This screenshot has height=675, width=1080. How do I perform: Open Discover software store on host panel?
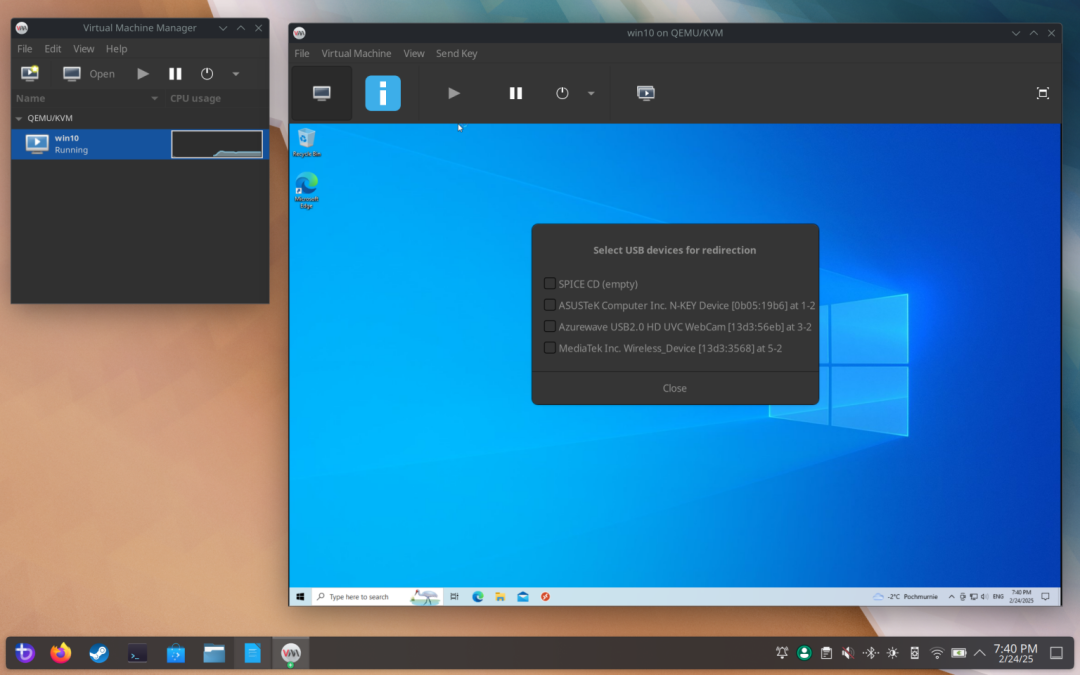pos(176,652)
